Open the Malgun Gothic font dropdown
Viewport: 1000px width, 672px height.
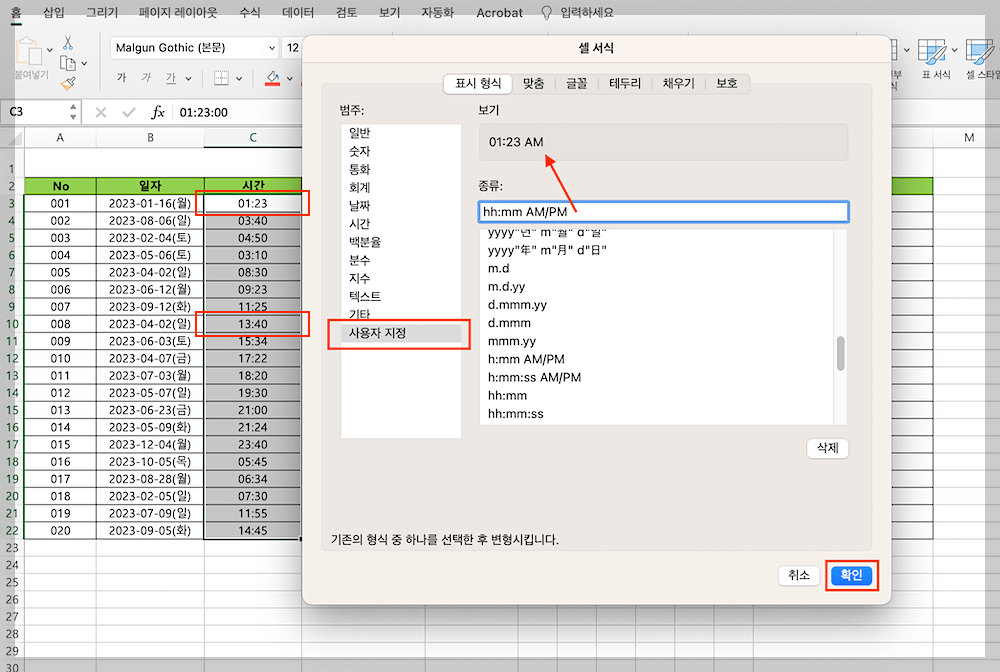point(193,47)
